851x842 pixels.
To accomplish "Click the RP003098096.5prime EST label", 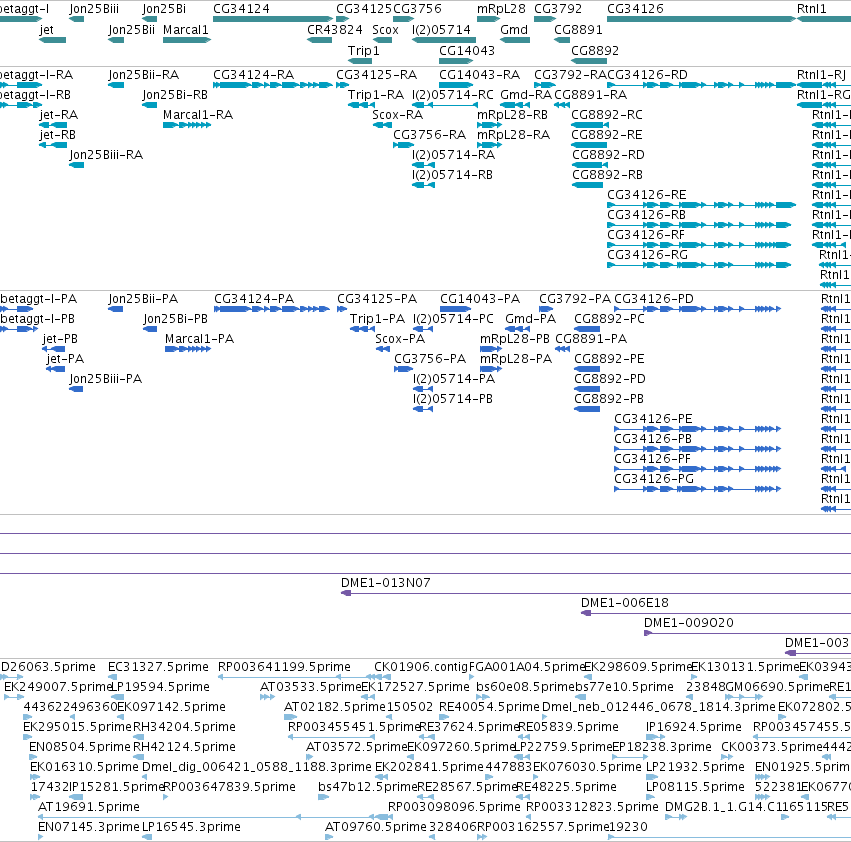I will click(x=454, y=807).
